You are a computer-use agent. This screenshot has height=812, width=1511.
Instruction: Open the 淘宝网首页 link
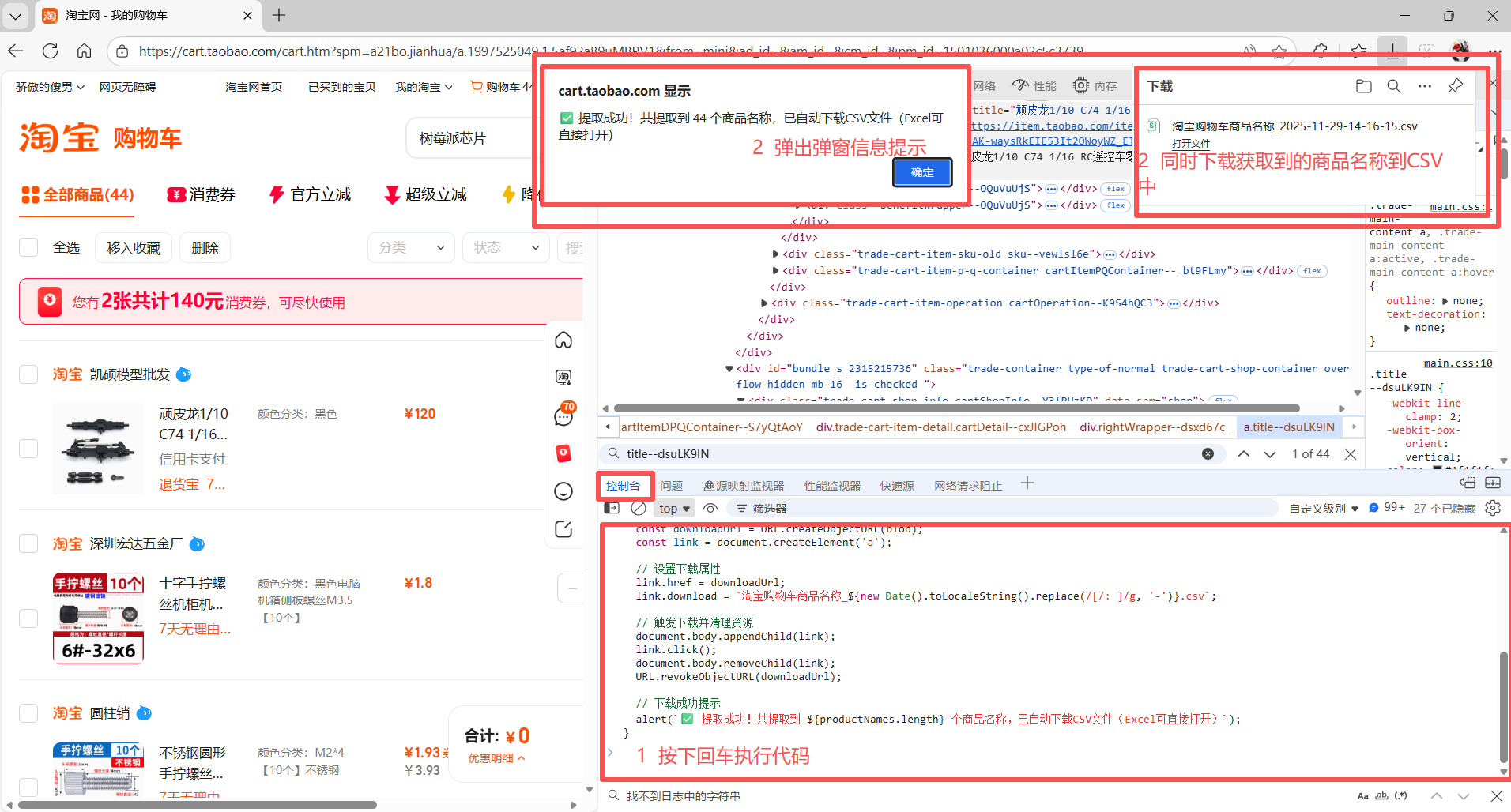tap(254, 87)
